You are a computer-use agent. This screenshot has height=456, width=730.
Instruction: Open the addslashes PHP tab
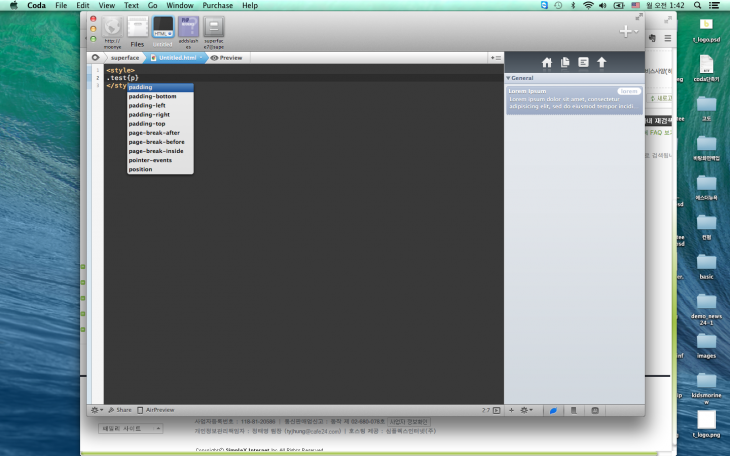click(x=189, y=33)
